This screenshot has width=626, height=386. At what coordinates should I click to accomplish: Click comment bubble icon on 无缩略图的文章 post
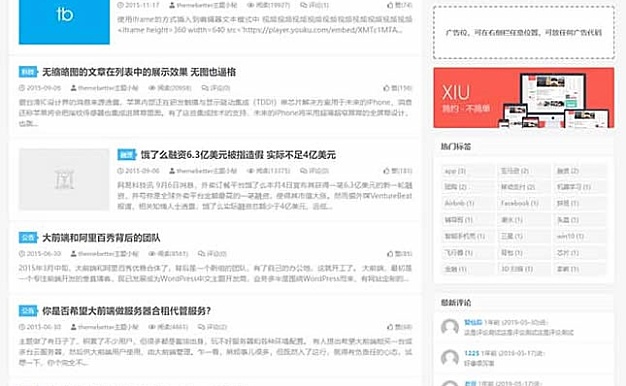click(x=205, y=88)
